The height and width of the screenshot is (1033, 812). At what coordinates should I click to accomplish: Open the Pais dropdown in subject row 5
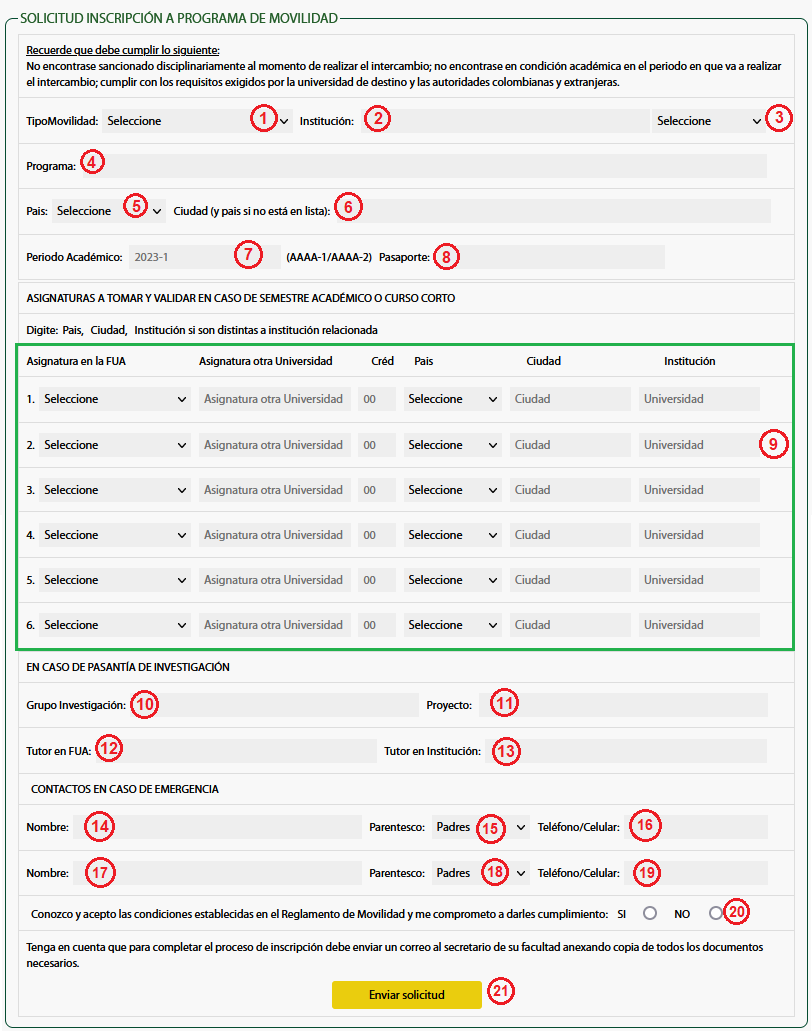click(x=452, y=580)
